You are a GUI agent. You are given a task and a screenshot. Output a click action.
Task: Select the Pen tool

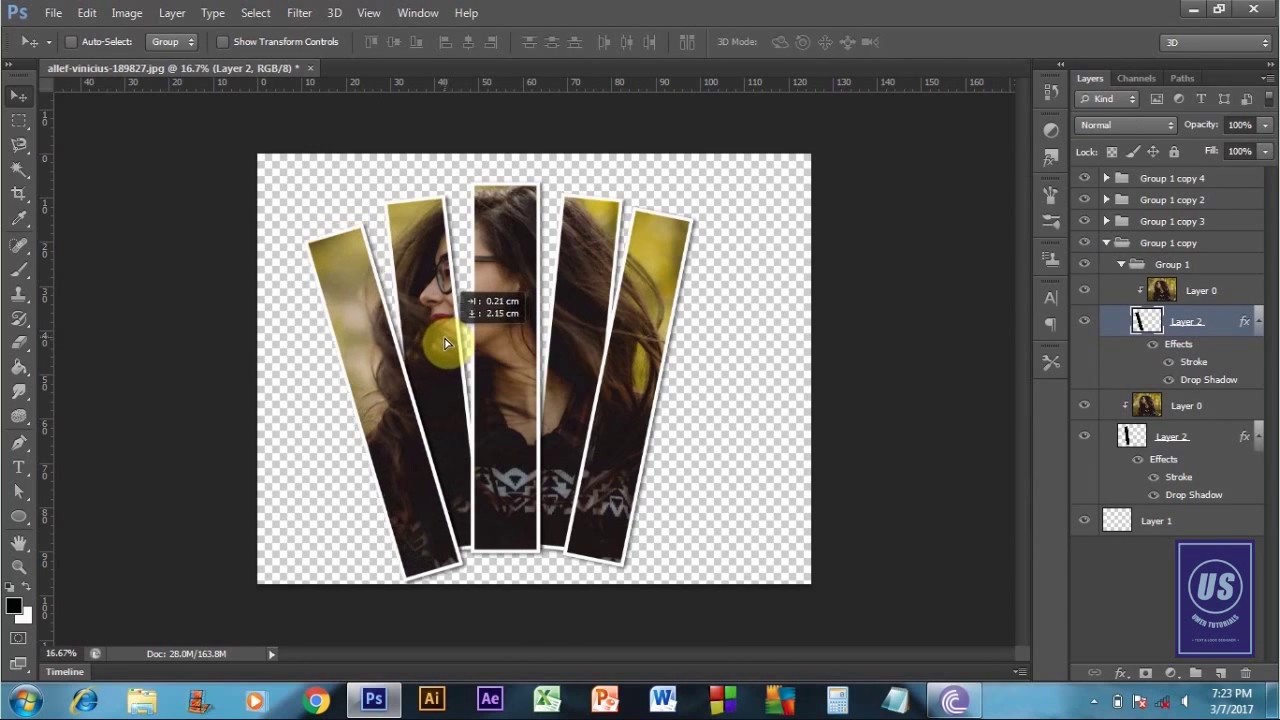click(19, 442)
